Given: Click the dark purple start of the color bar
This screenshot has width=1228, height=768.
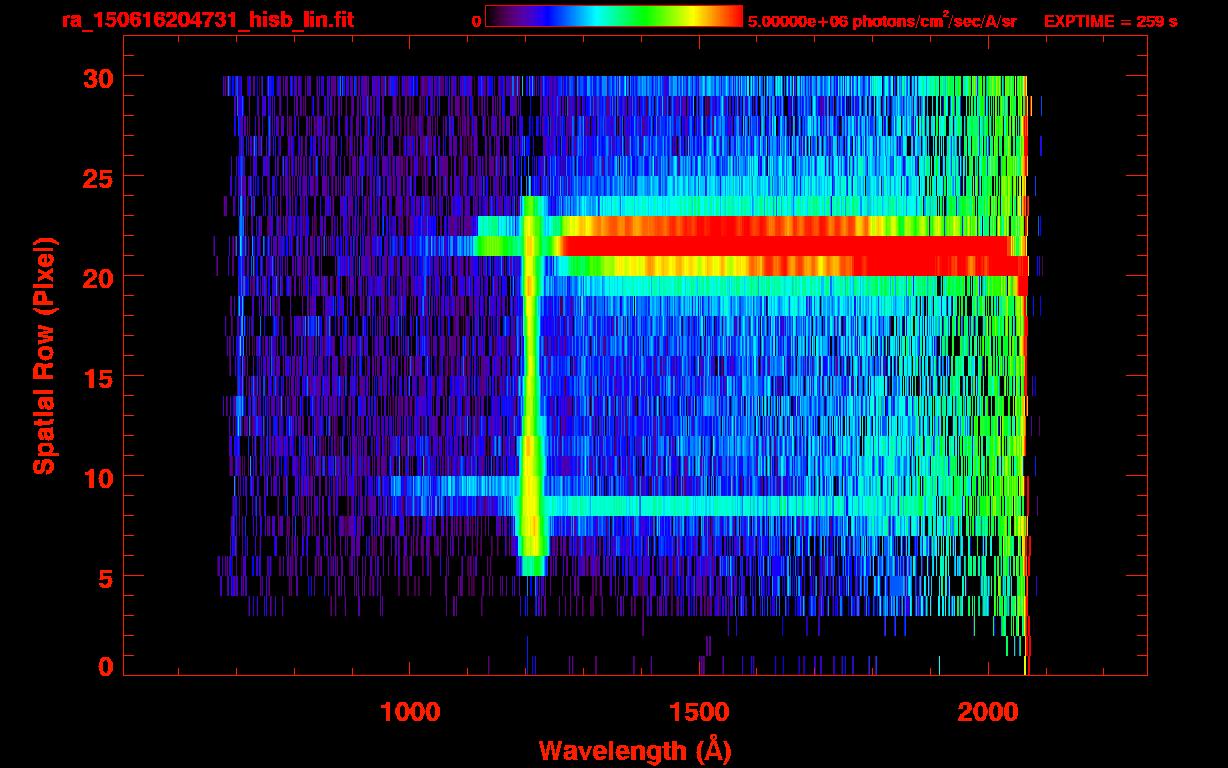Looking at the screenshot, I should coord(497,16).
